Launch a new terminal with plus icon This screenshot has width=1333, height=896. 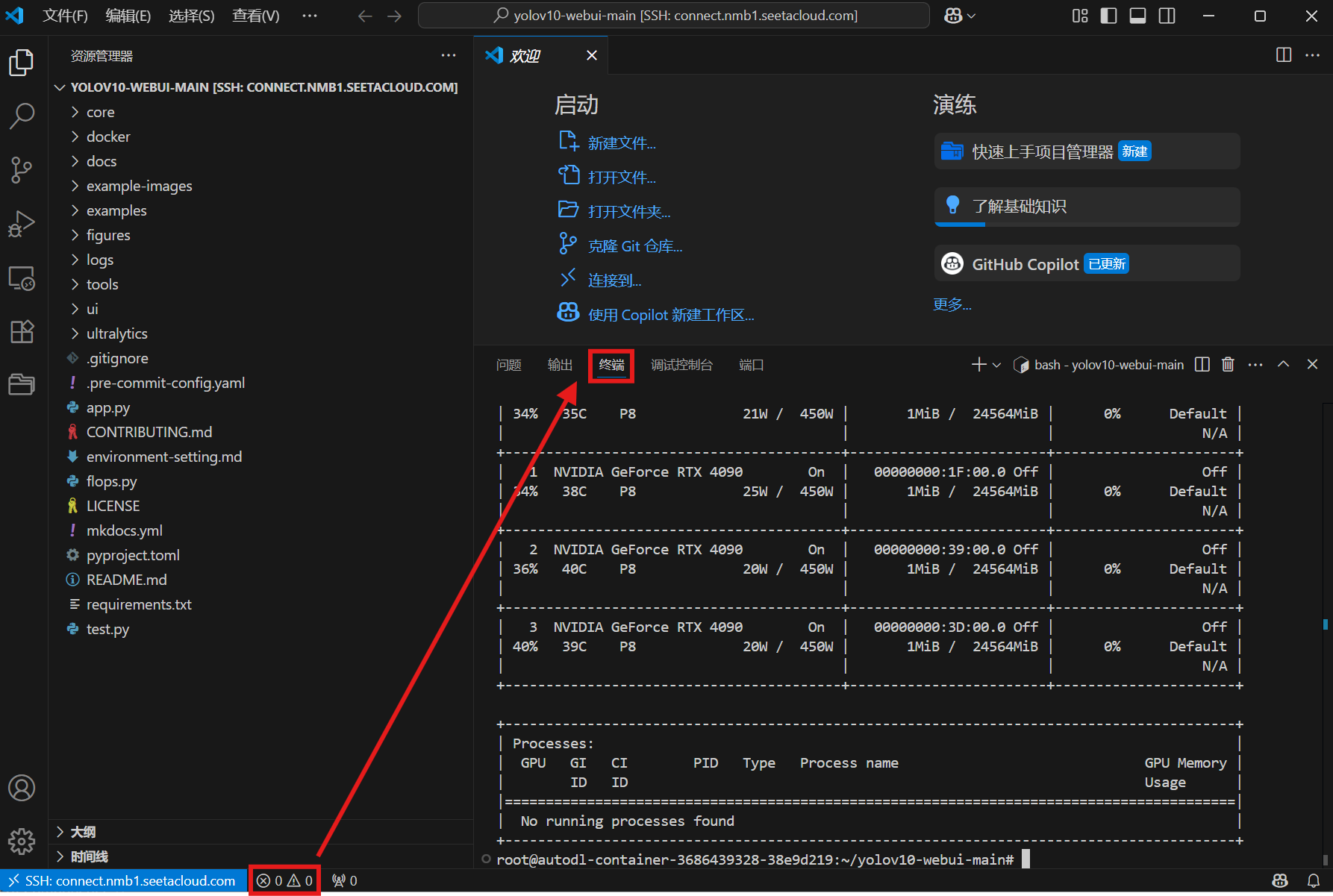pos(978,364)
